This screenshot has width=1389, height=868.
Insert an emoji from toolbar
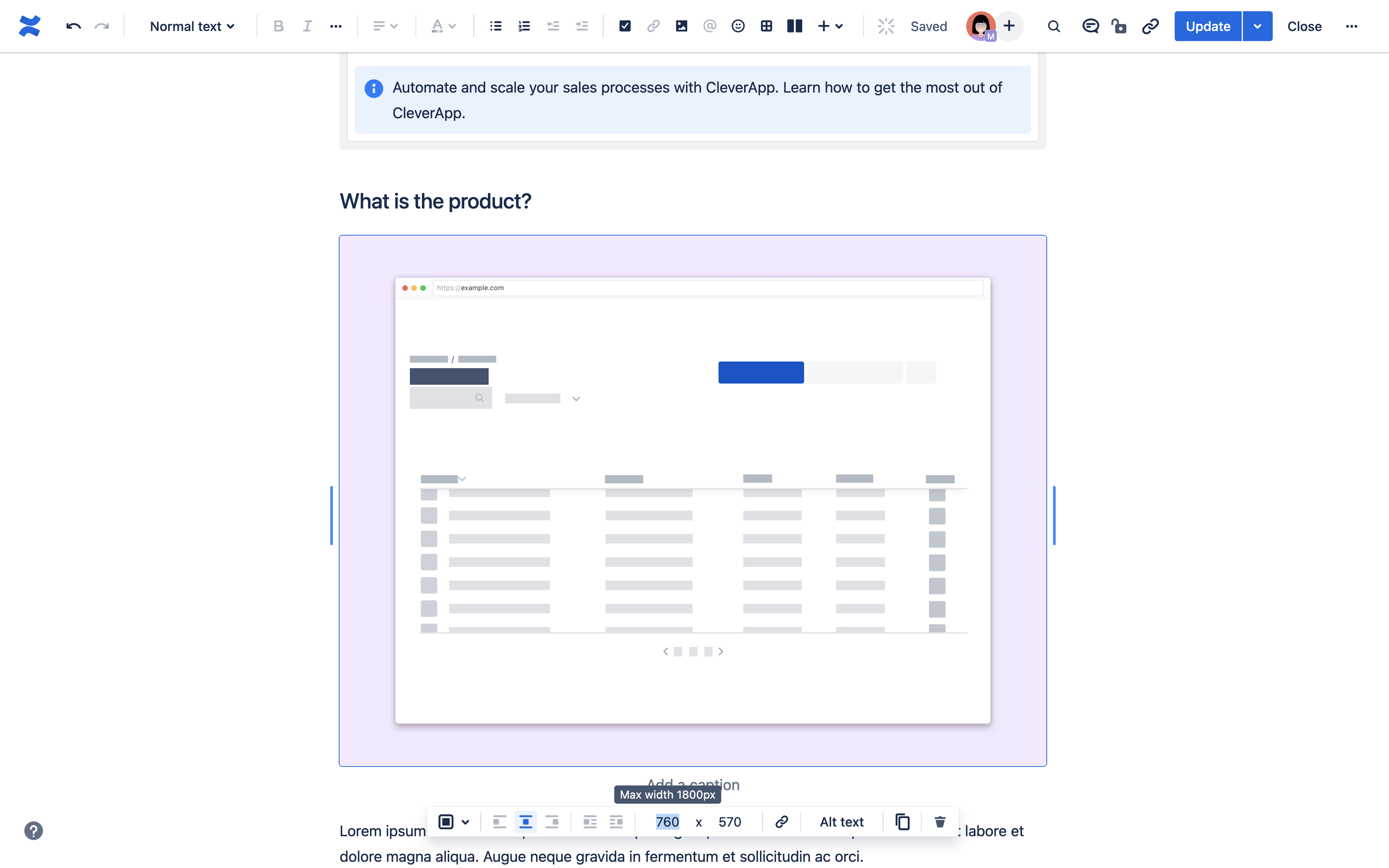tap(738, 26)
